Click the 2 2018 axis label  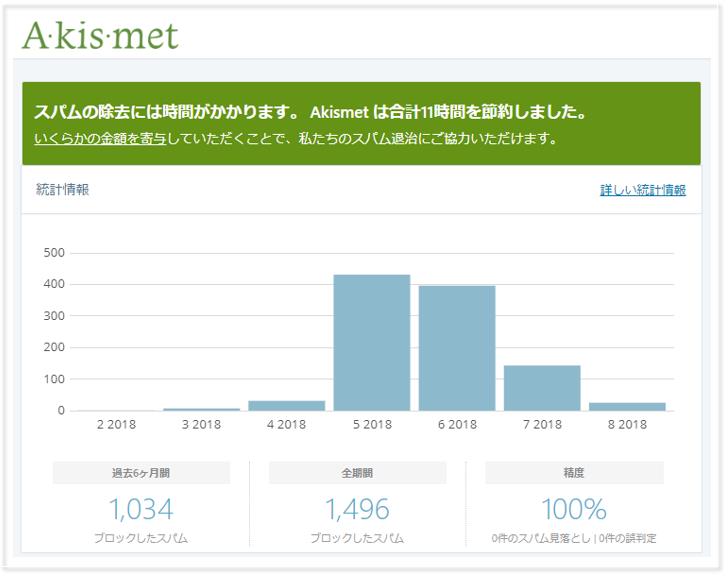[116, 424]
